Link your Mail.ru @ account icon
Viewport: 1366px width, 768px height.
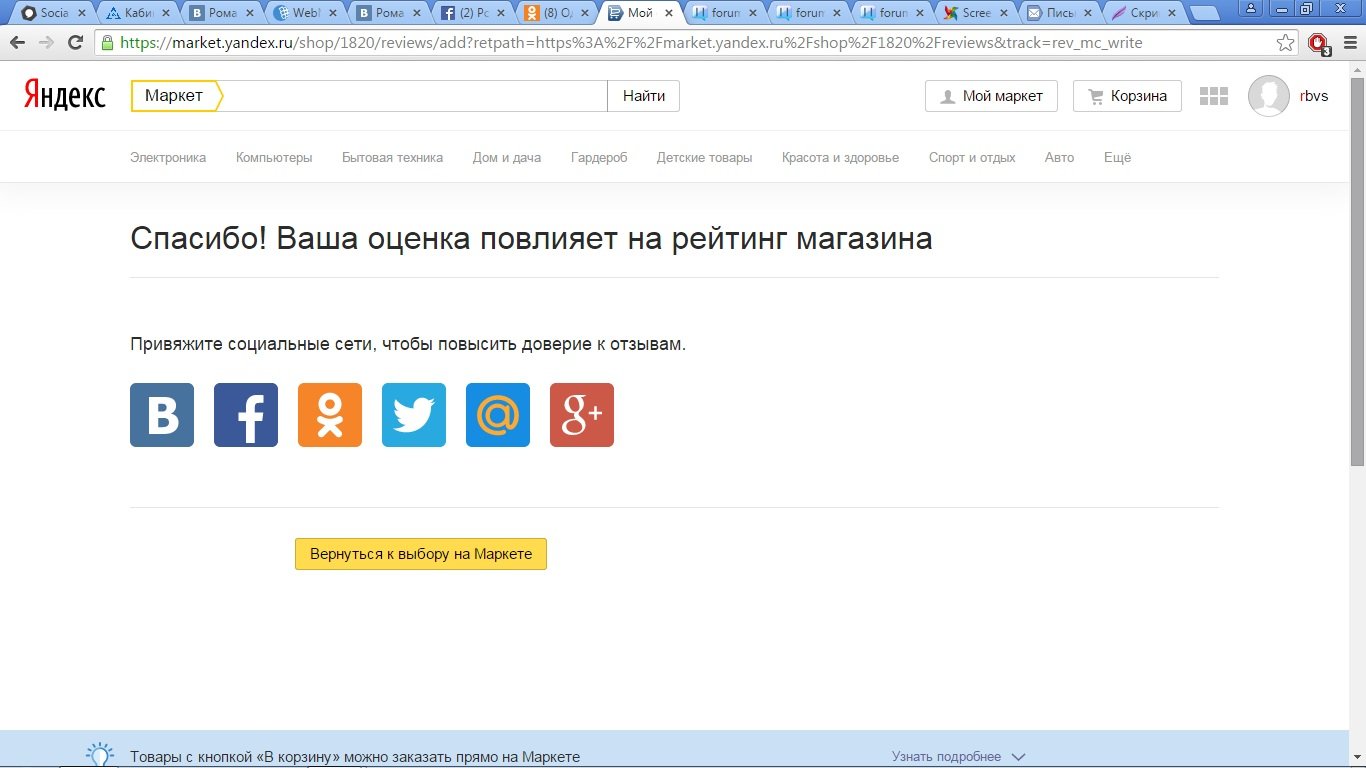(x=498, y=415)
